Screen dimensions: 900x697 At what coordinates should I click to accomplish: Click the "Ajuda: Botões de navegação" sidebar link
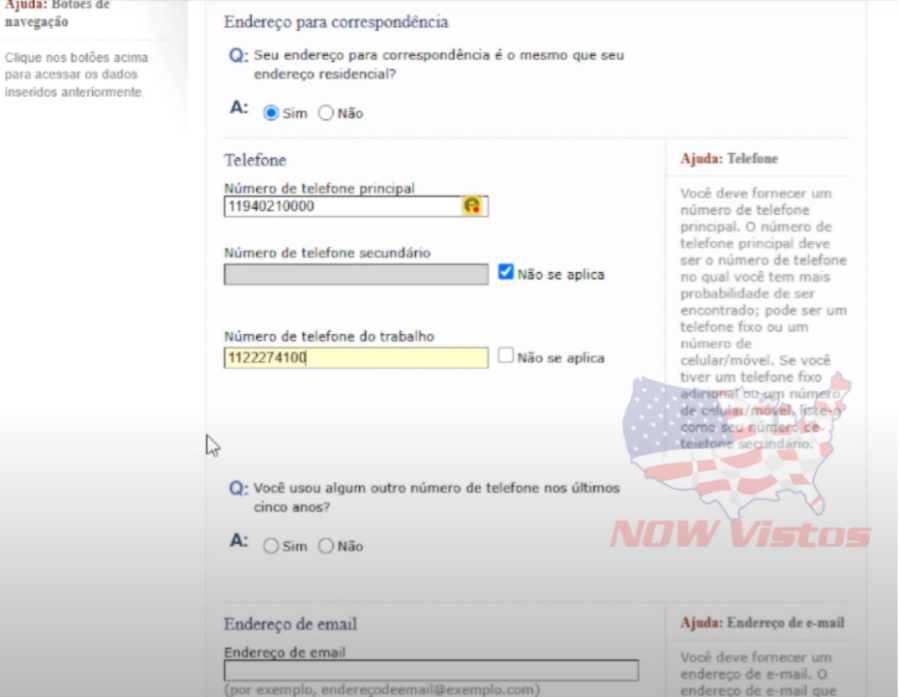[x=53, y=11]
